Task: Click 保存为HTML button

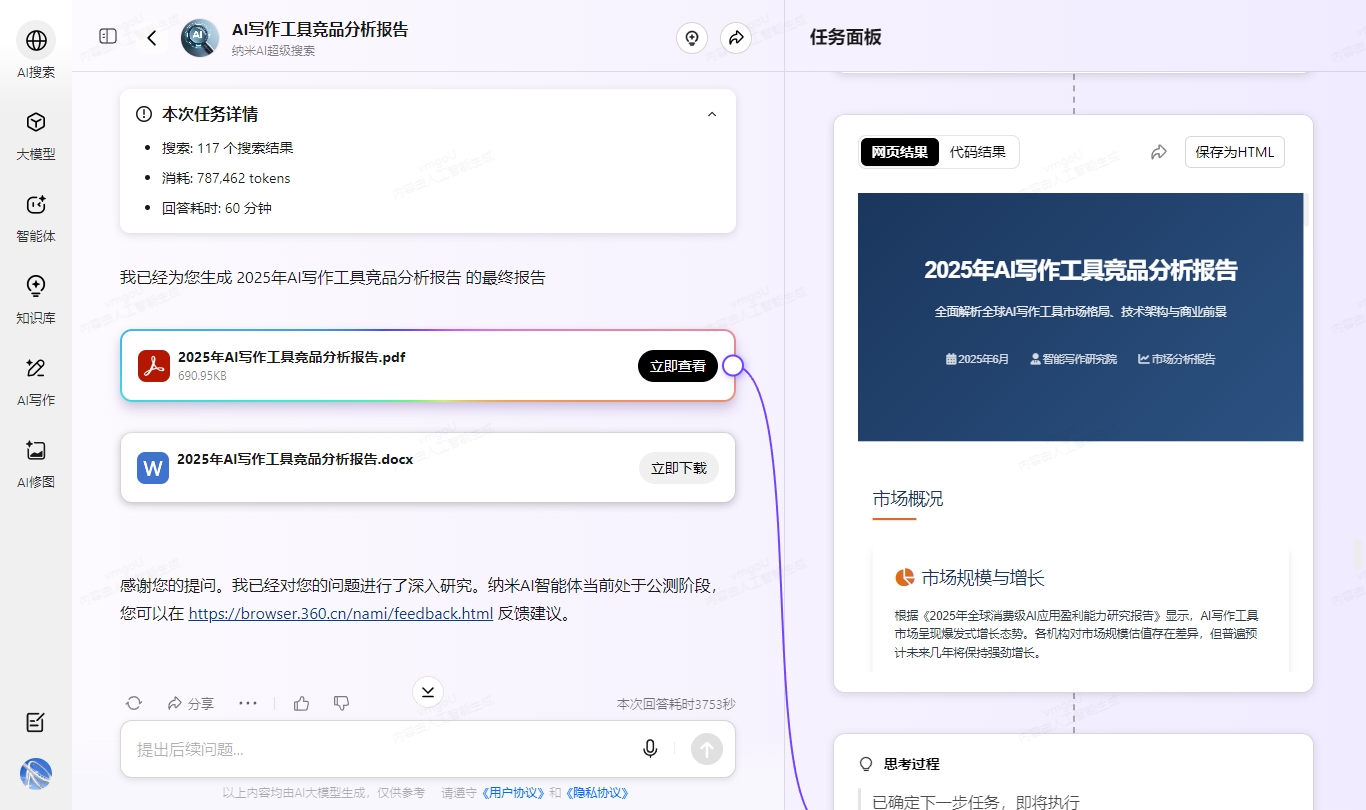Action: 1235,152
